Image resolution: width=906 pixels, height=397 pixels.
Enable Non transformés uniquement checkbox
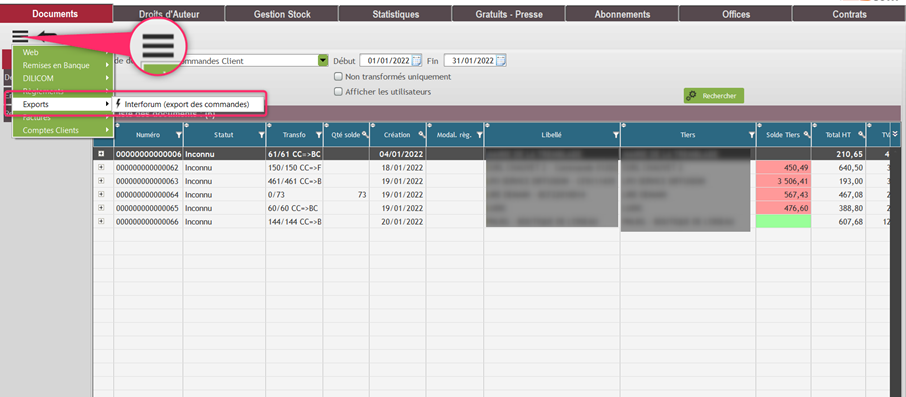click(338, 76)
